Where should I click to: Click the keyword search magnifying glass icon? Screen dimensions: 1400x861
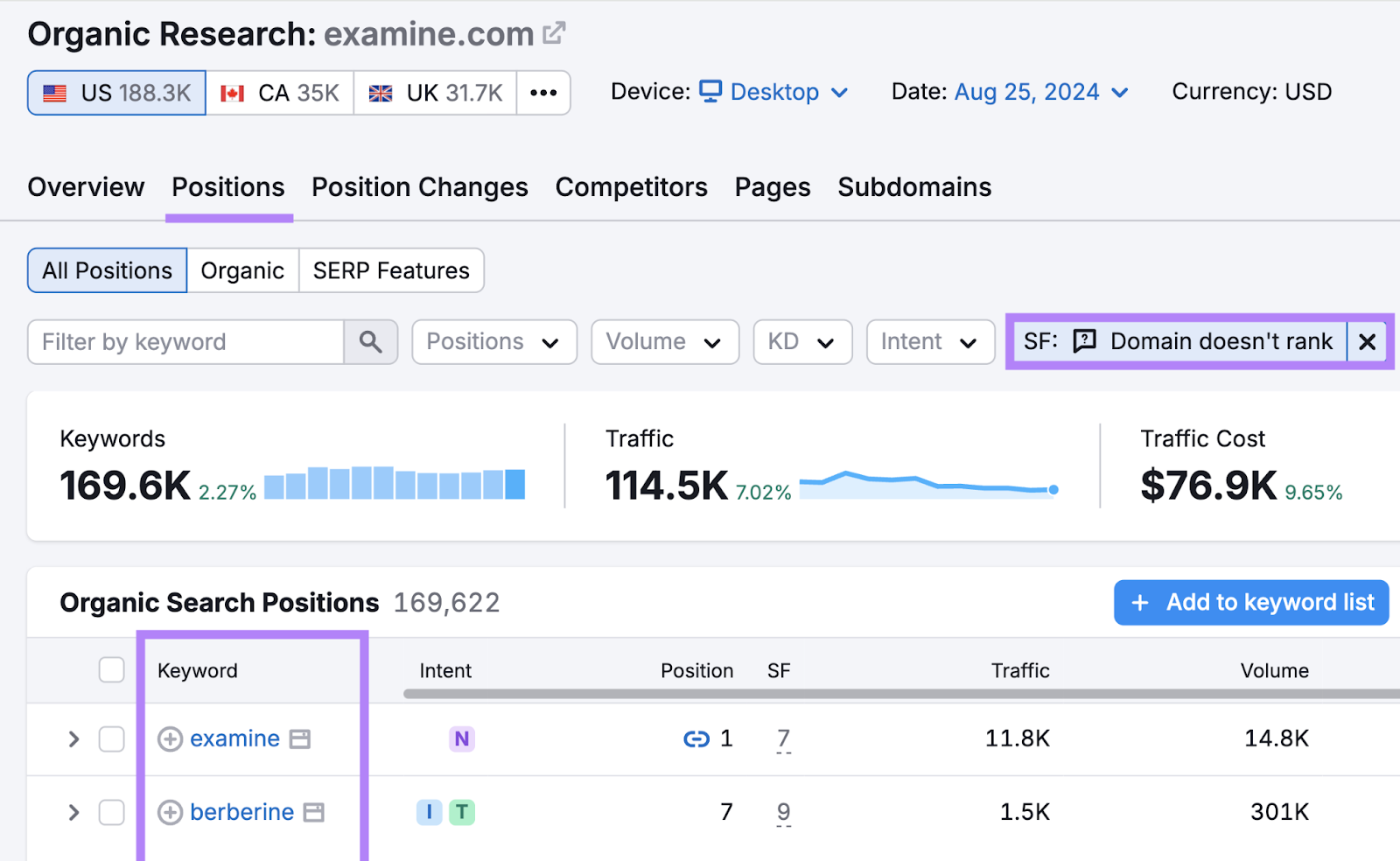point(371,341)
